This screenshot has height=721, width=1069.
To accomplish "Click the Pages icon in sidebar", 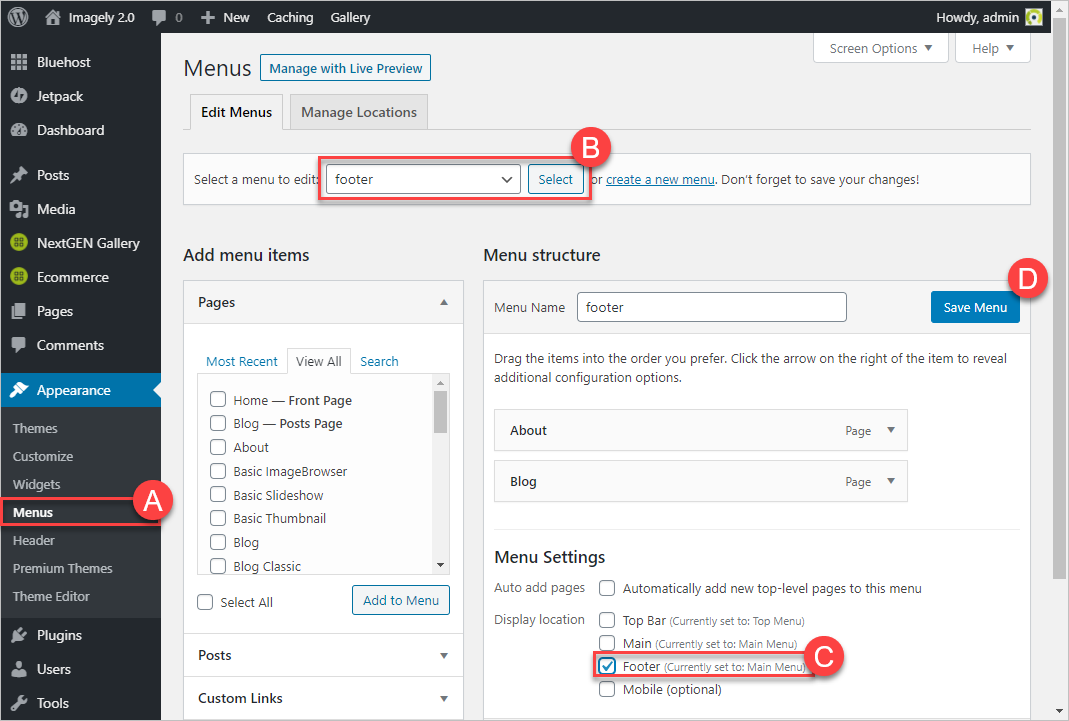I will pyautogui.click(x=19, y=311).
